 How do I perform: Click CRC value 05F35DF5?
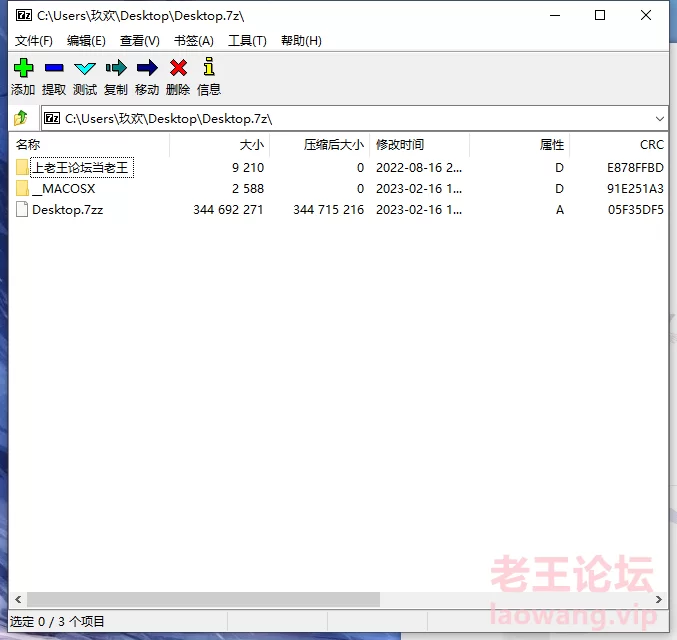636,210
